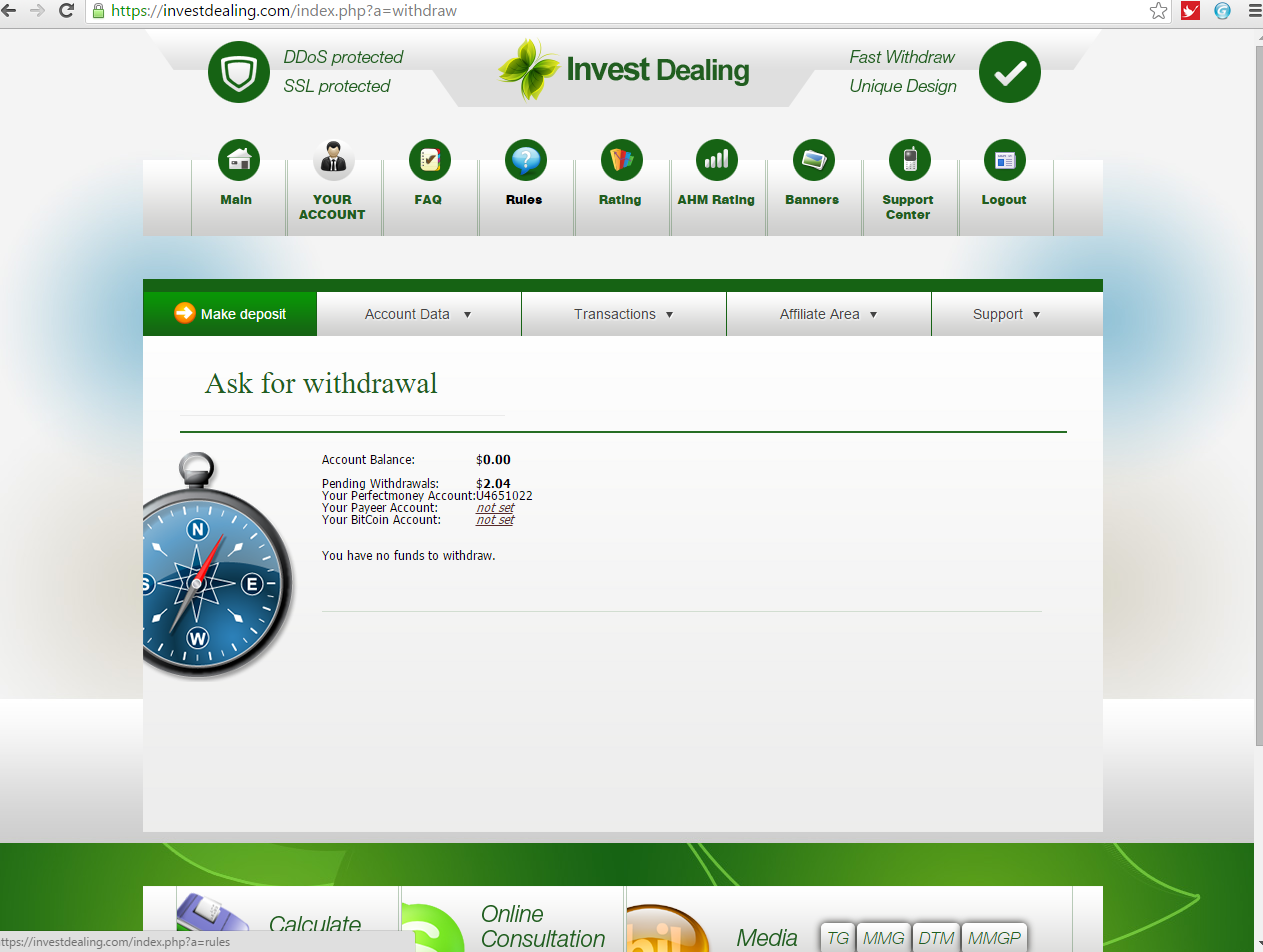
Task: Click the browser address bar URL
Action: click(284, 11)
